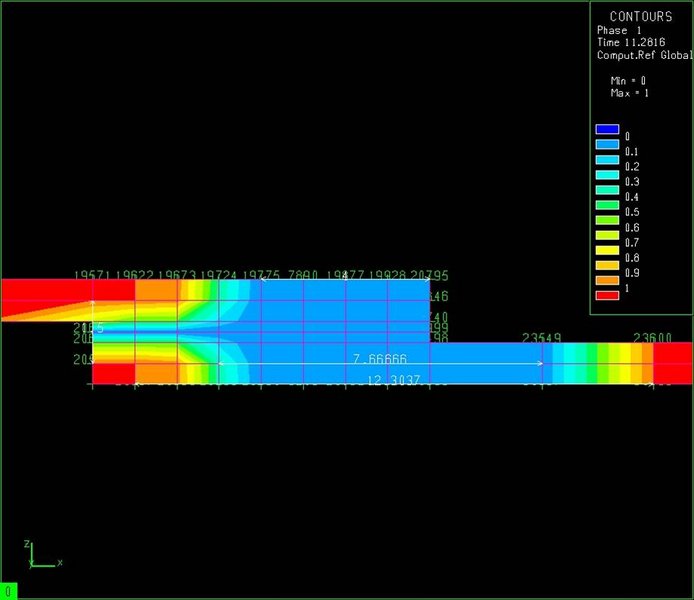Screen dimensions: 694x600
Task: Select node label 19622
Action: (135, 275)
